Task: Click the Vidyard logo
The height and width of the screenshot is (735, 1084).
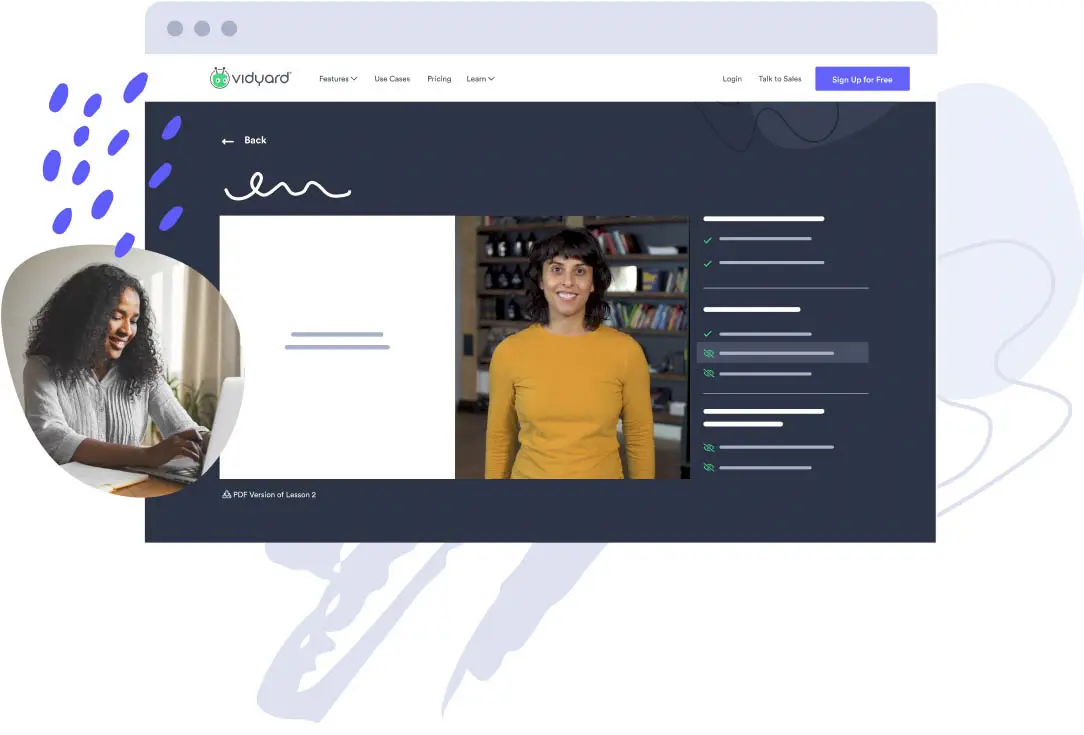Action: tap(250, 78)
